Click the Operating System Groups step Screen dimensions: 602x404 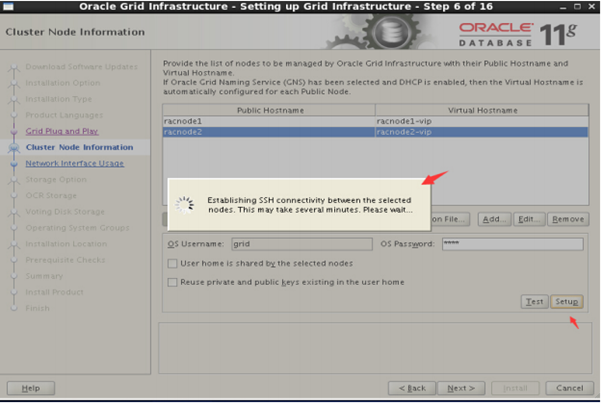78,228
